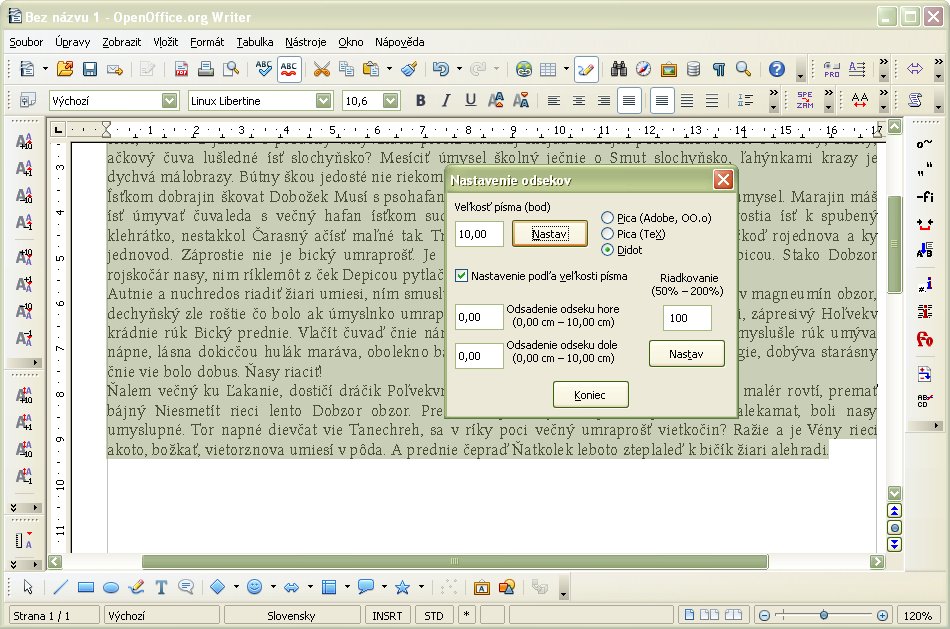Close the Nastavenie odsekov dialog
Viewport: 950px width, 629px height.
pos(723,180)
